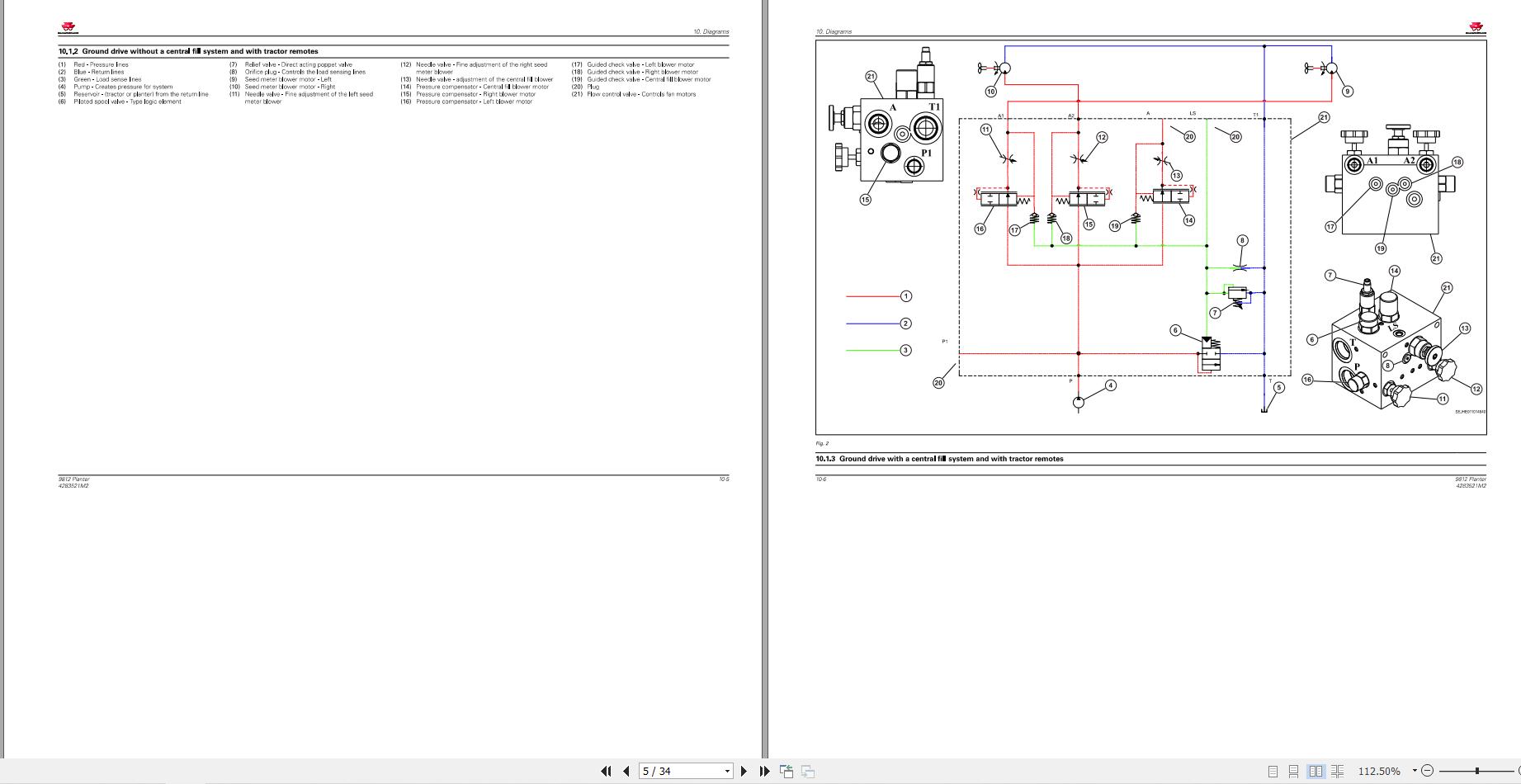
Task: Enable continuous page scrolling view
Action: pos(1294,771)
